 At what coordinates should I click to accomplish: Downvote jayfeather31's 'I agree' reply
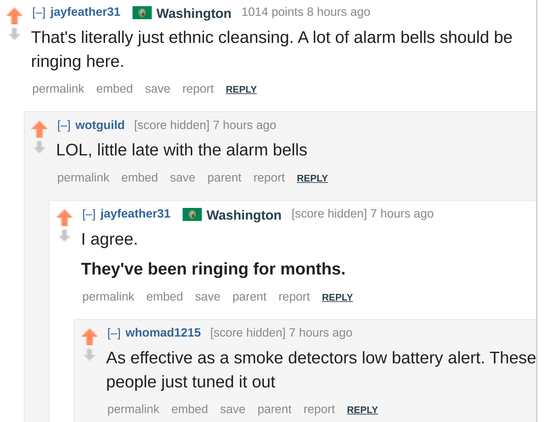pyautogui.click(x=64, y=236)
